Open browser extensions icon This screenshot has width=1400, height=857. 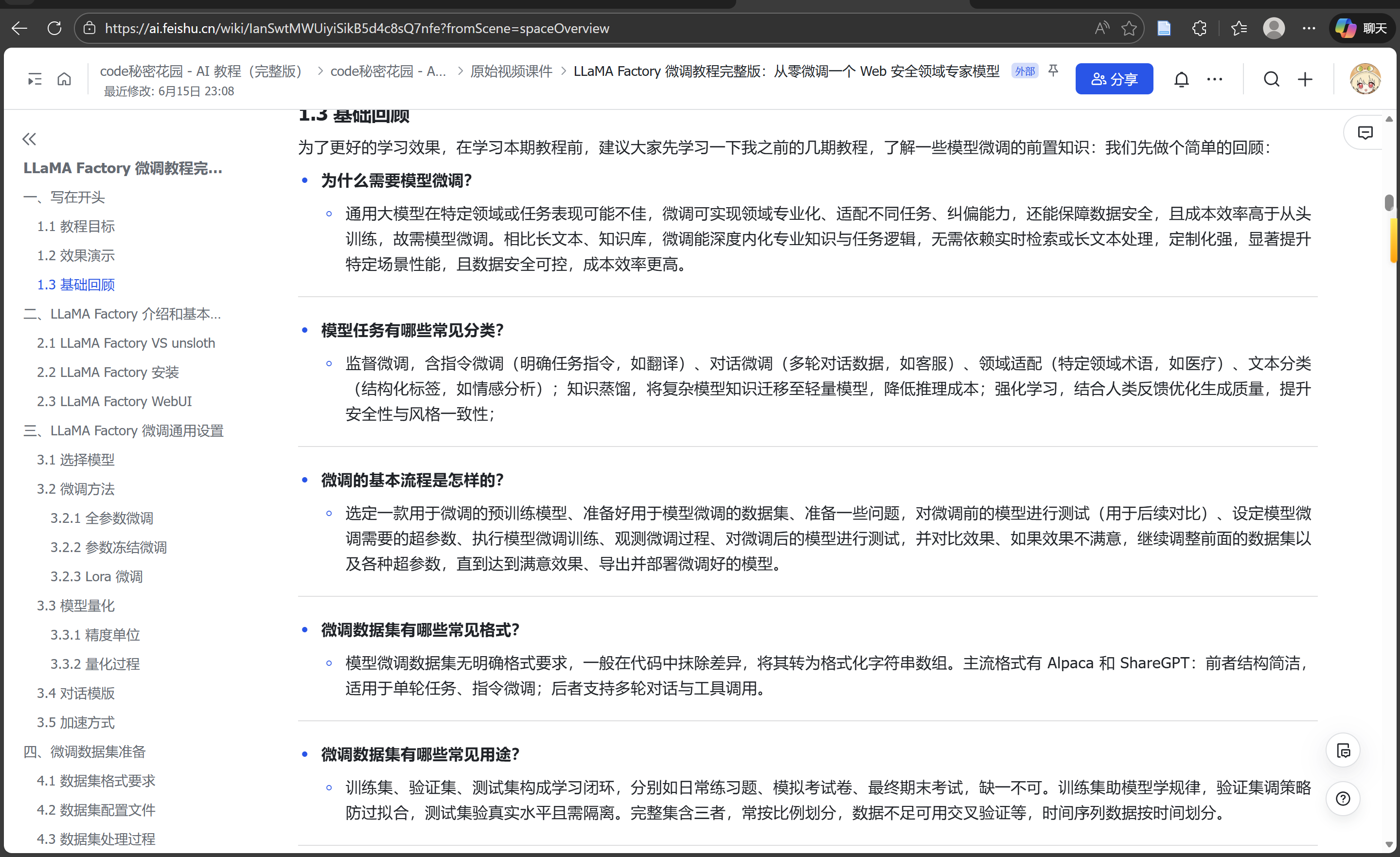(x=1199, y=28)
